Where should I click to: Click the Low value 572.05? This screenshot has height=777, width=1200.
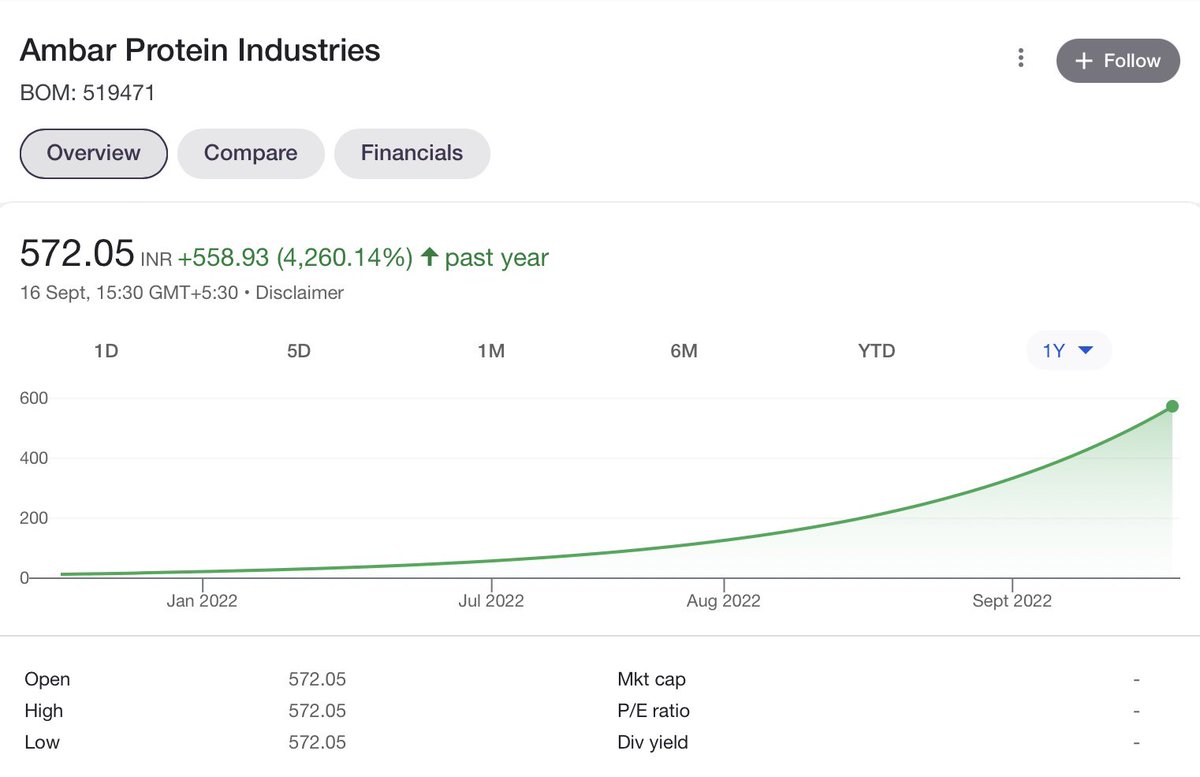tap(317, 743)
